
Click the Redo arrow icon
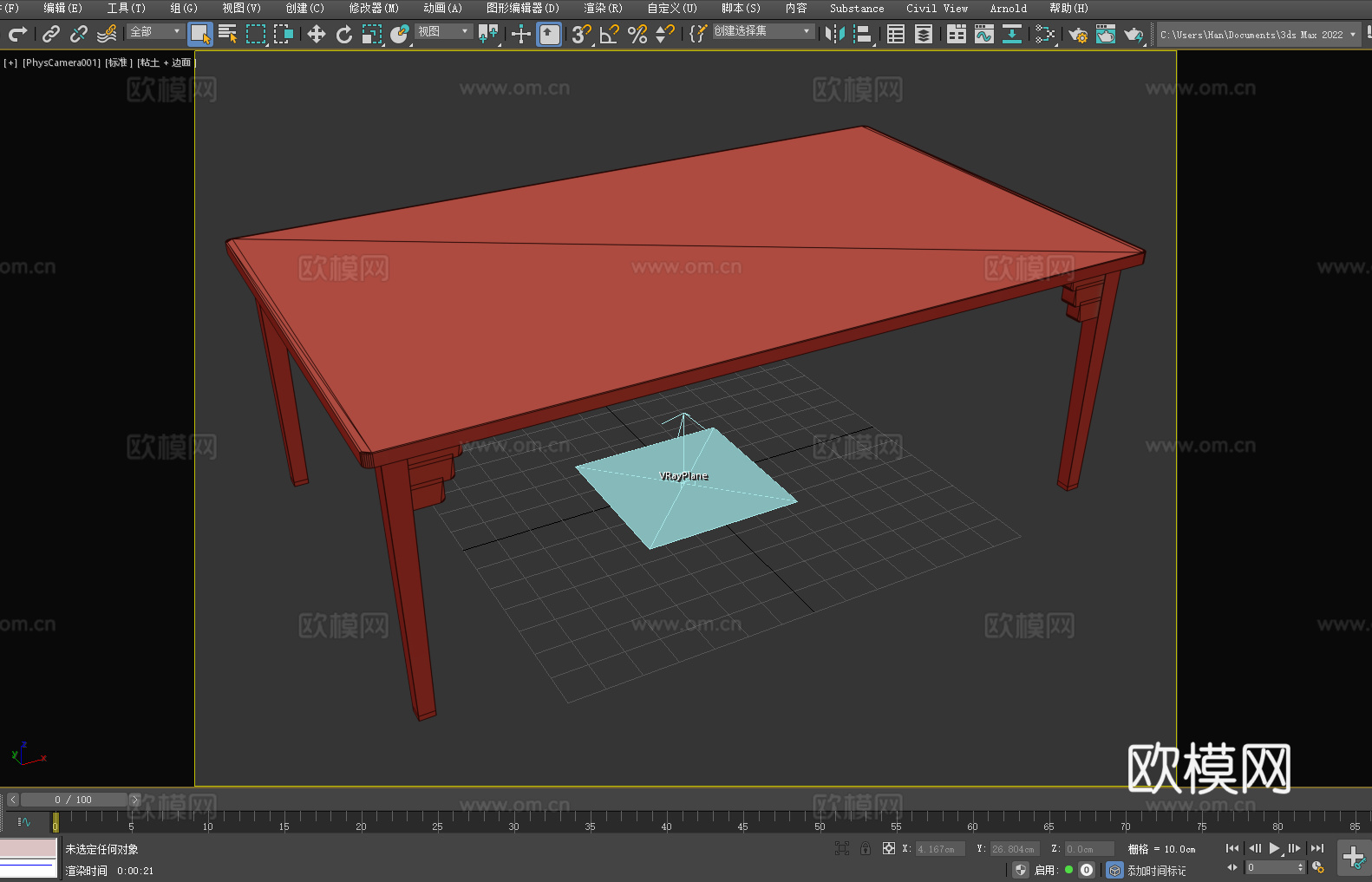tap(17, 34)
